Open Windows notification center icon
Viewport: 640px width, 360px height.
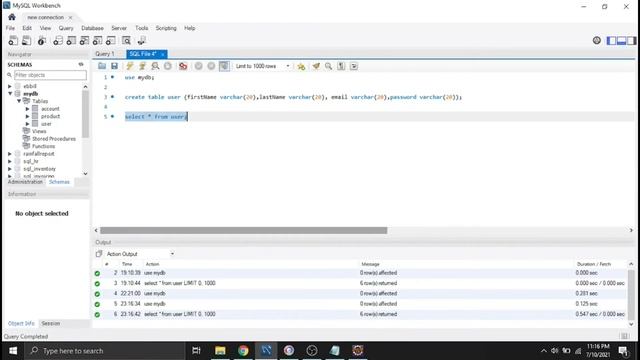pos(623,351)
